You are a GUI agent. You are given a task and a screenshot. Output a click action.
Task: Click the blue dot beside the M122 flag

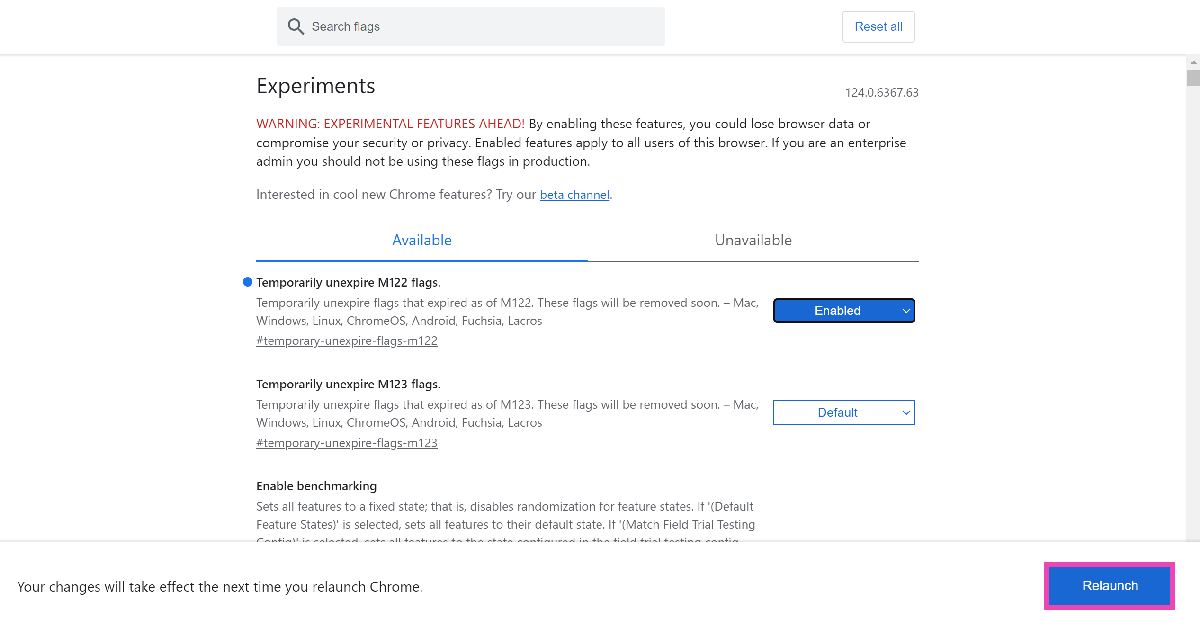click(x=246, y=282)
